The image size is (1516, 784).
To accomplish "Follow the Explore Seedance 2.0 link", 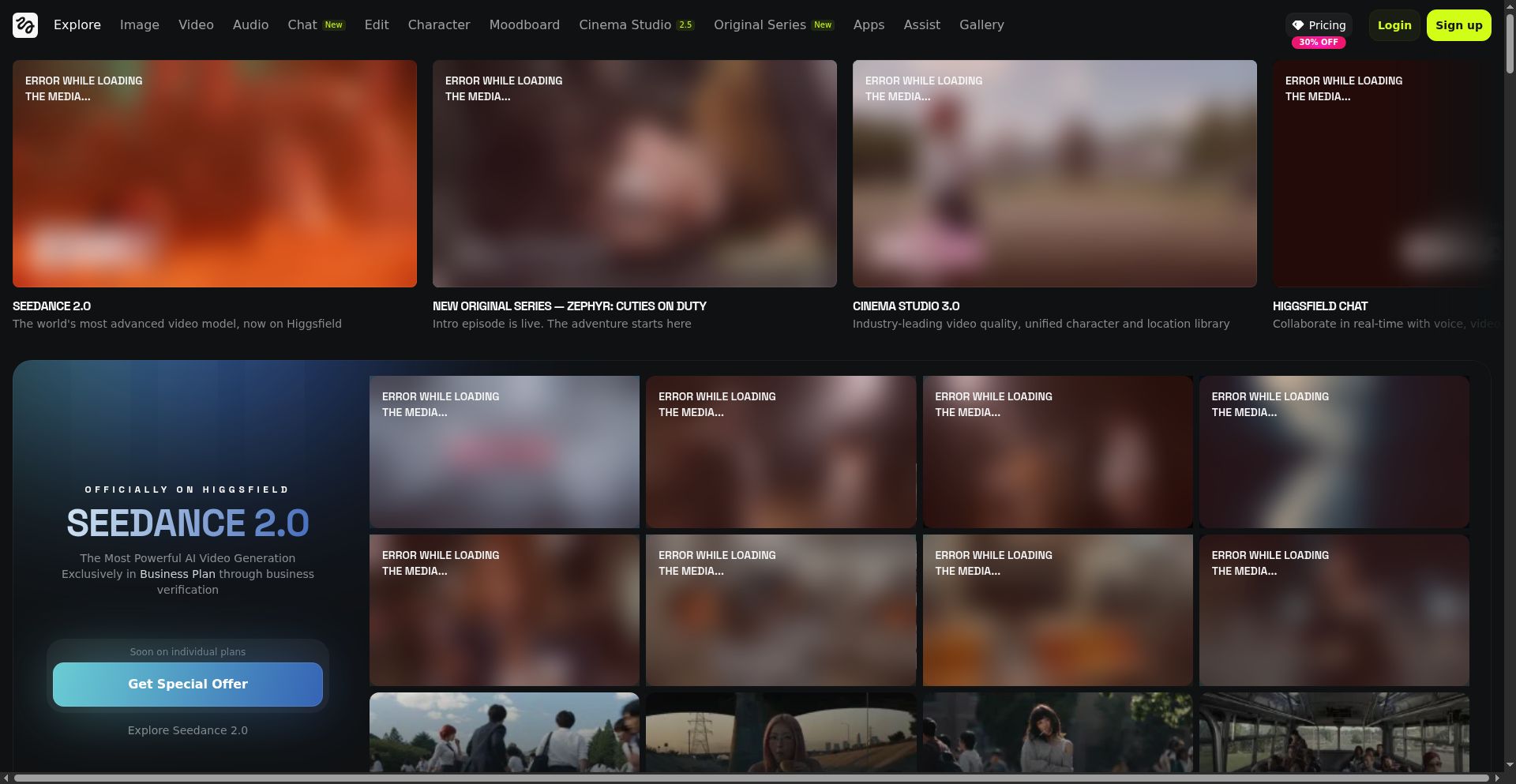I will tap(188, 730).
